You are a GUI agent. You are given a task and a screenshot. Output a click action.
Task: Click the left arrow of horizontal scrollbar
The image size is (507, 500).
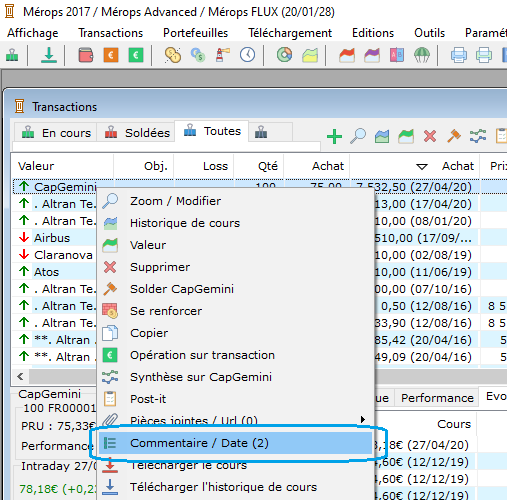click(20, 377)
